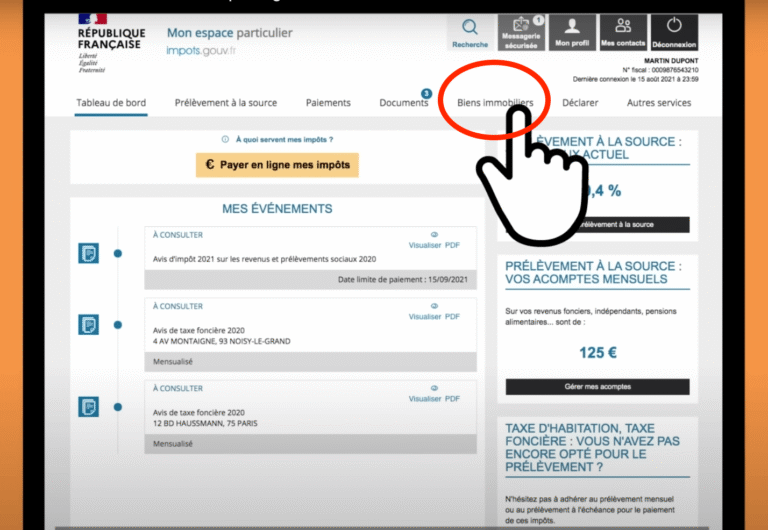Click Date limite de paiement : 15/09/2021 text
This screenshot has width=768, height=530.
pyautogui.click(x=403, y=280)
